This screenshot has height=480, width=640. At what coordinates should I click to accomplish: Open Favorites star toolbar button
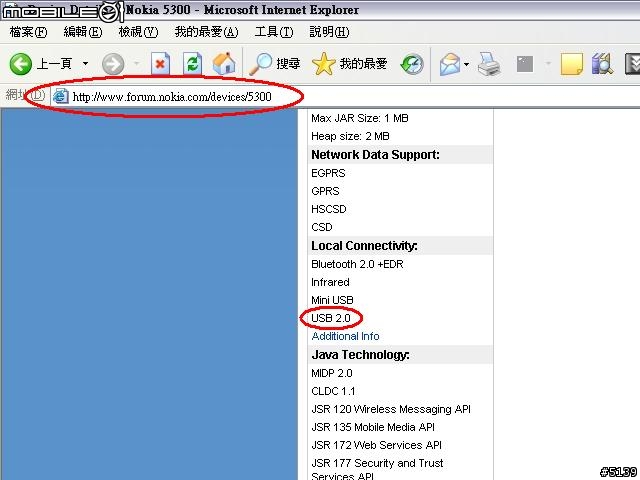pyautogui.click(x=349, y=64)
